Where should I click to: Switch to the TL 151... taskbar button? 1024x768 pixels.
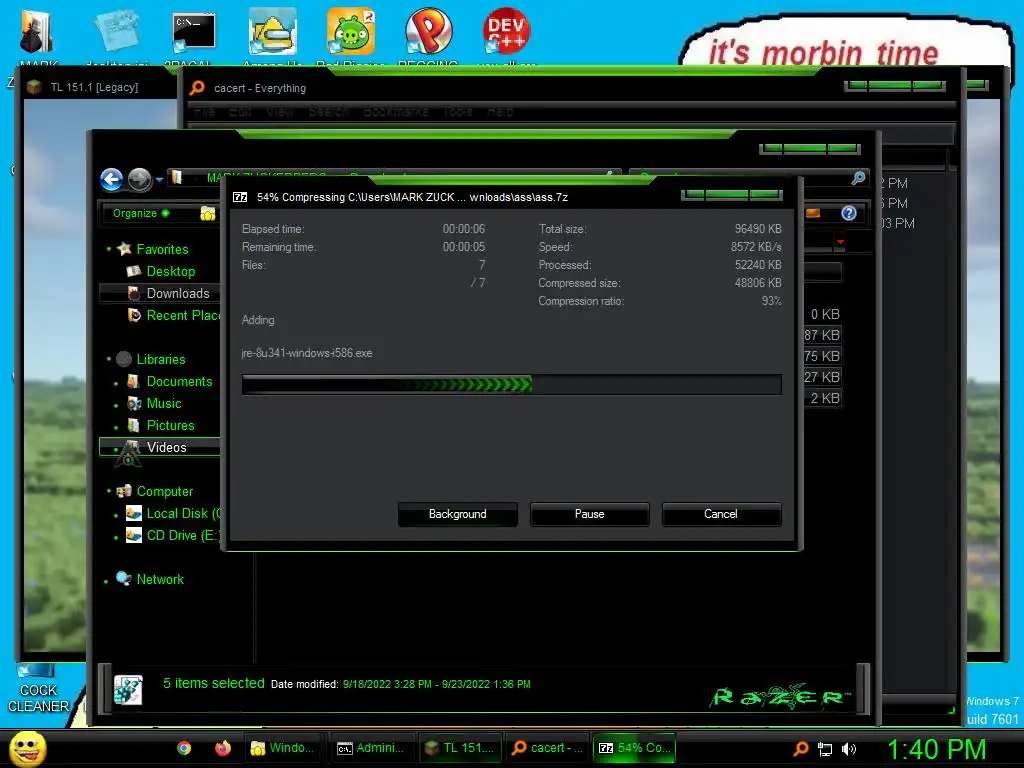point(460,748)
